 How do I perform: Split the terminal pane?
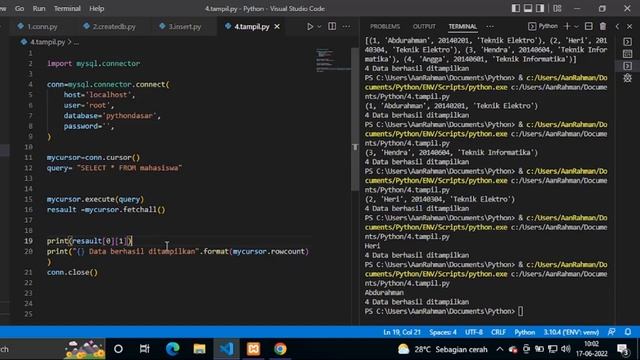589,26
